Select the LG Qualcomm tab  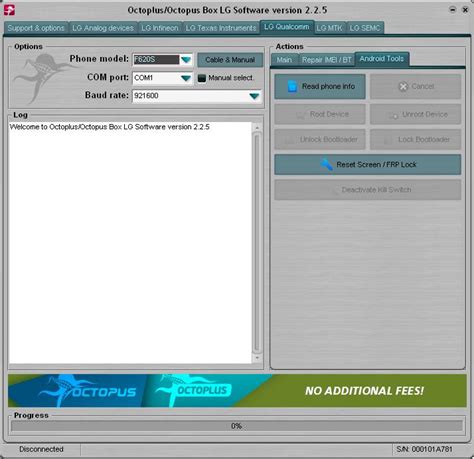[287, 27]
